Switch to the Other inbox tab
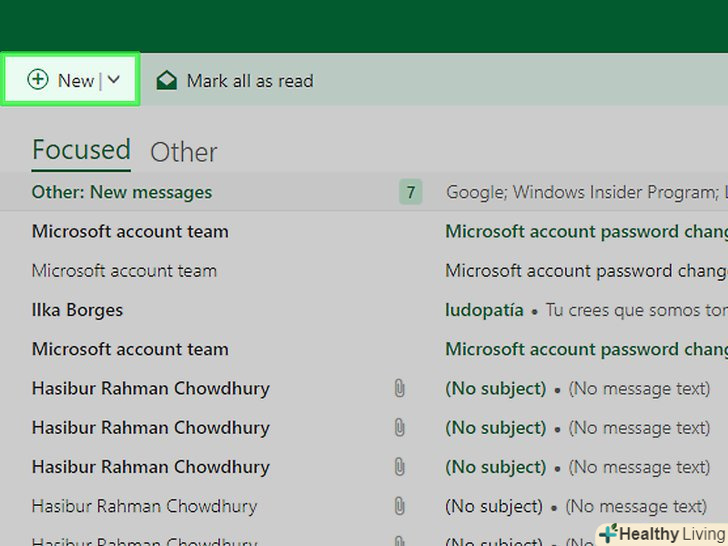728x546 pixels. [183, 152]
